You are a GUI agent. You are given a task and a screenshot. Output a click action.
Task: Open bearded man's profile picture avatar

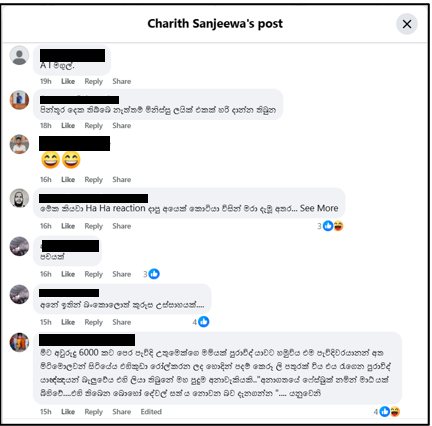point(19,198)
